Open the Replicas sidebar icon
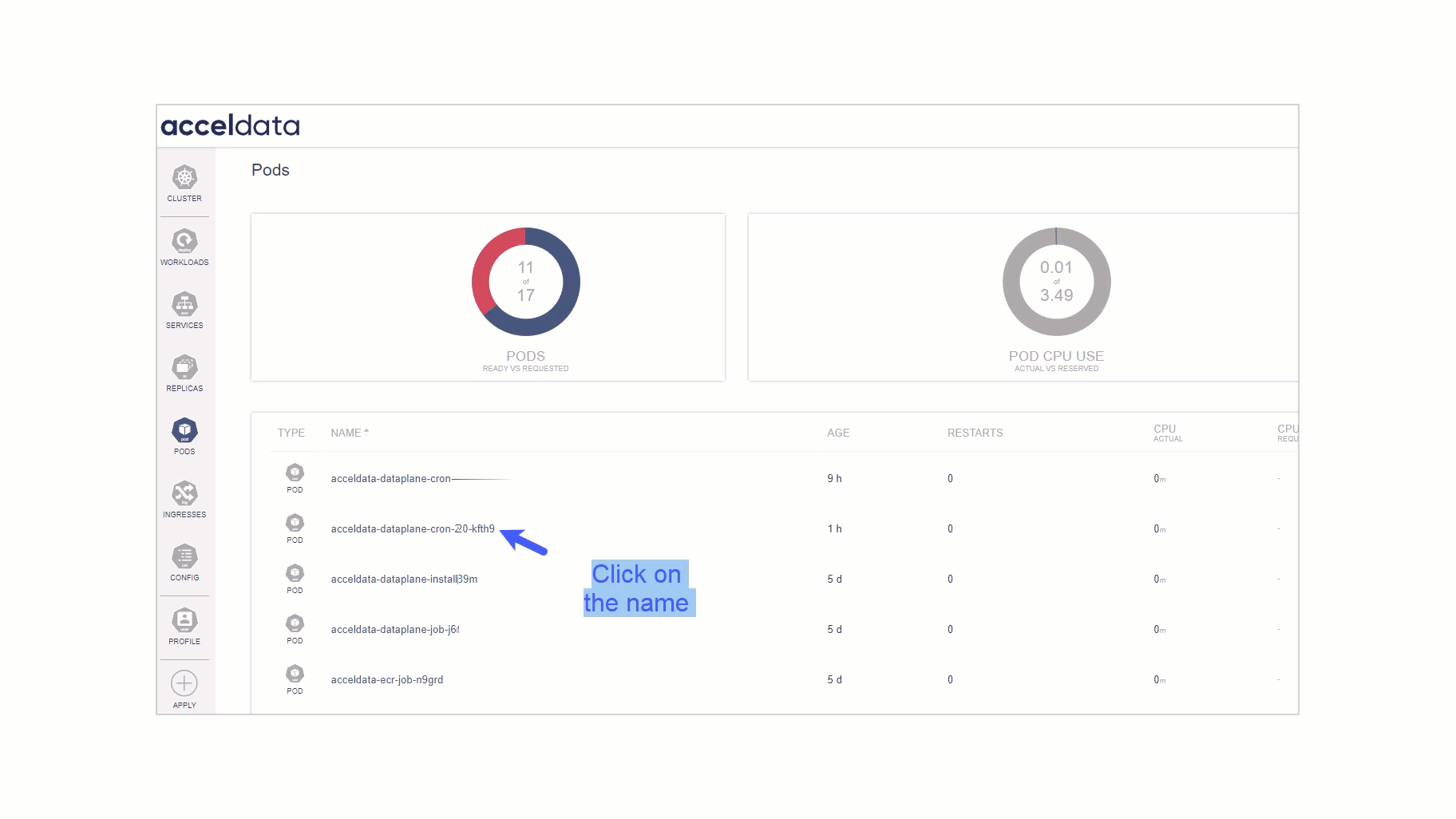Viewport: 1456px width, 819px height. click(x=184, y=366)
